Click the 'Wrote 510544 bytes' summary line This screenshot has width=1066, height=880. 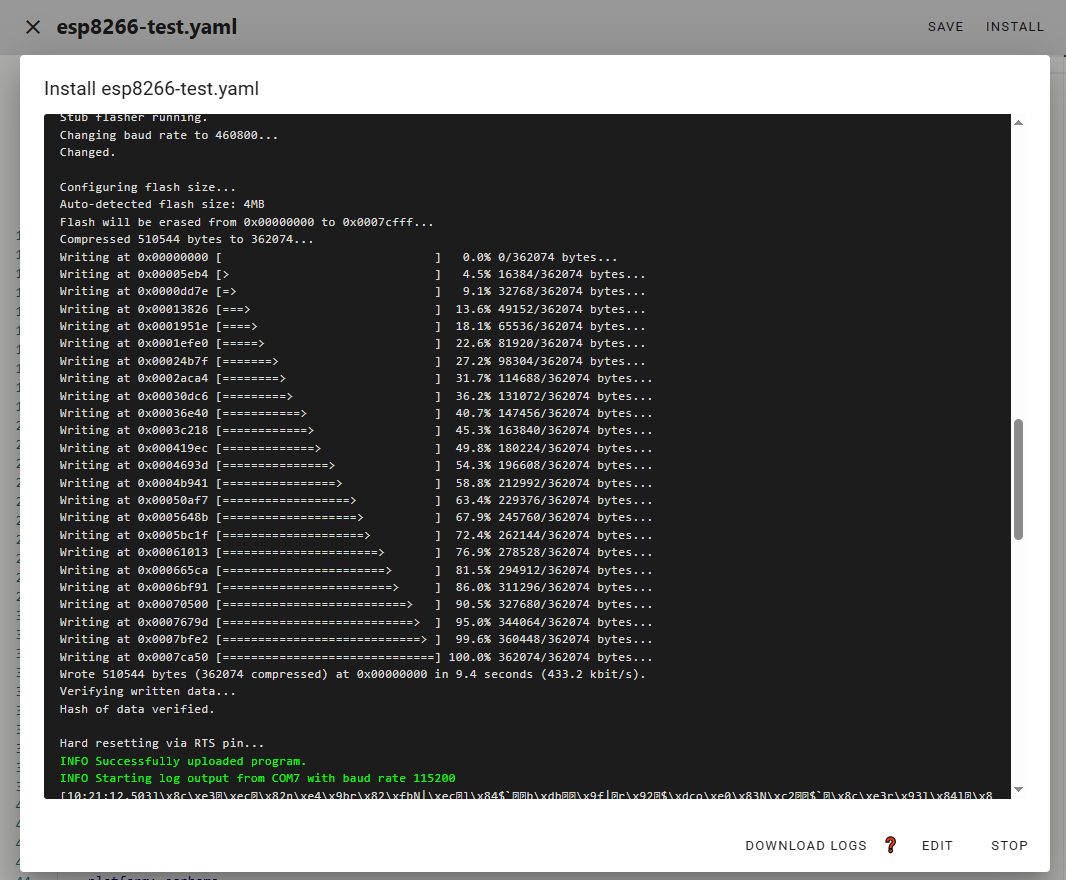click(x=353, y=674)
